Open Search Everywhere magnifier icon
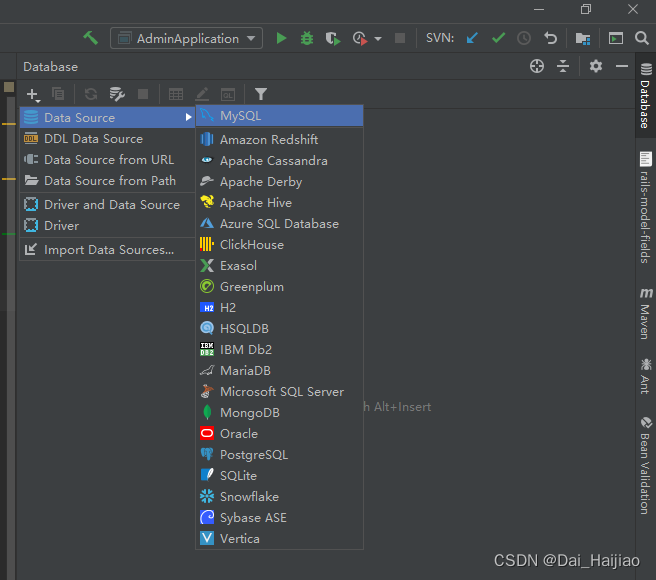Image resolution: width=656 pixels, height=580 pixels. 641,38
